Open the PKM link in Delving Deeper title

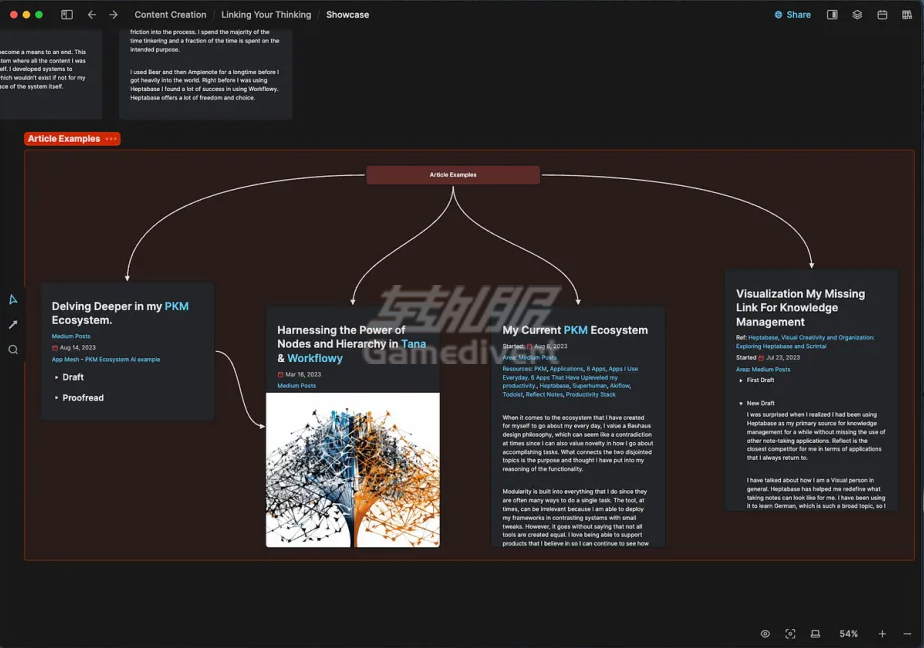coord(177,306)
